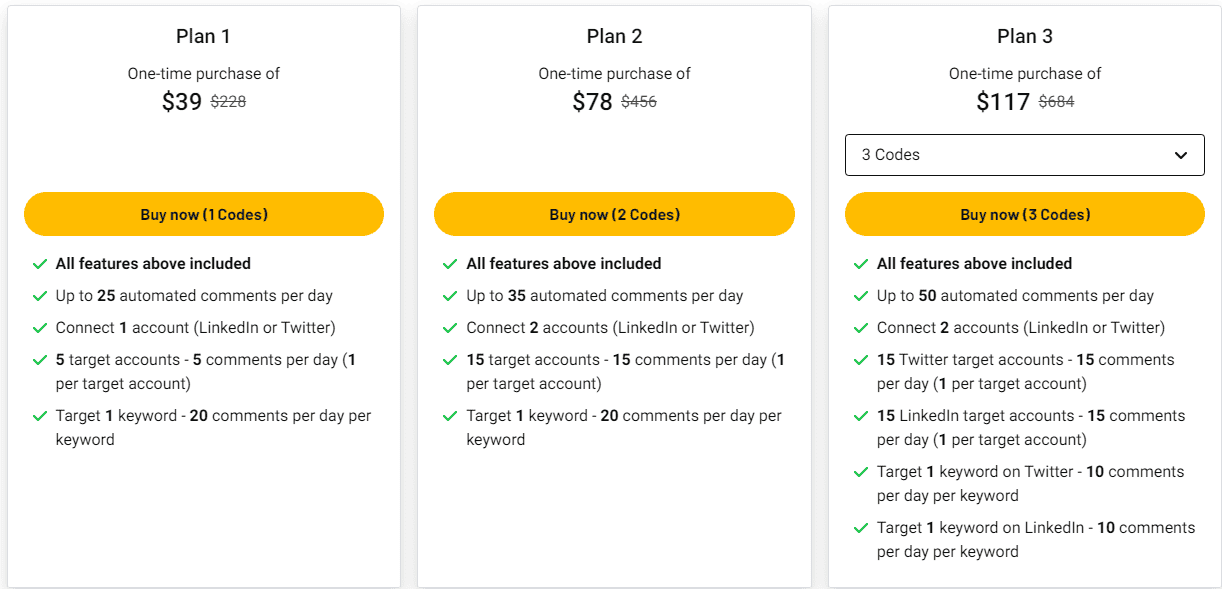The height and width of the screenshot is (589, 1222).
Task: Click the 'Plan 2' title
Action: point(614,35)
